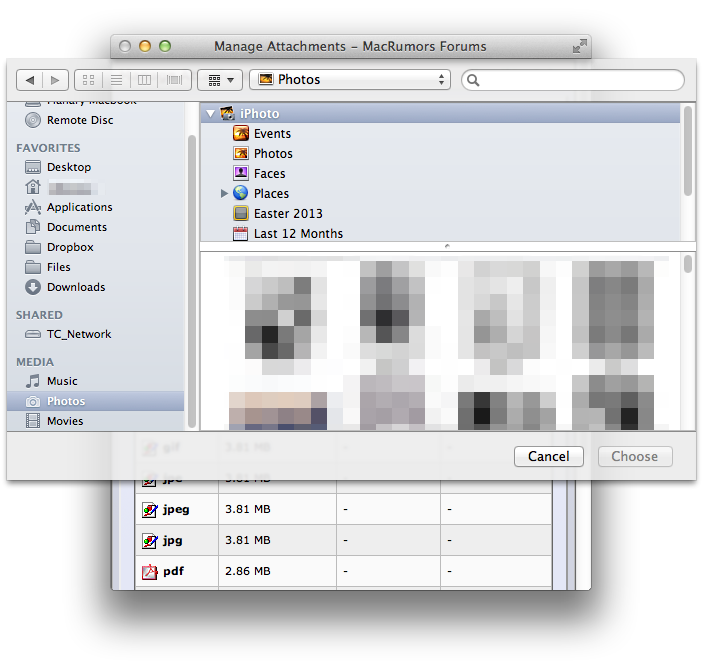Click the pane splitter handle
Image resolution: width=703 pixels, height=669 pixels.
447,246
